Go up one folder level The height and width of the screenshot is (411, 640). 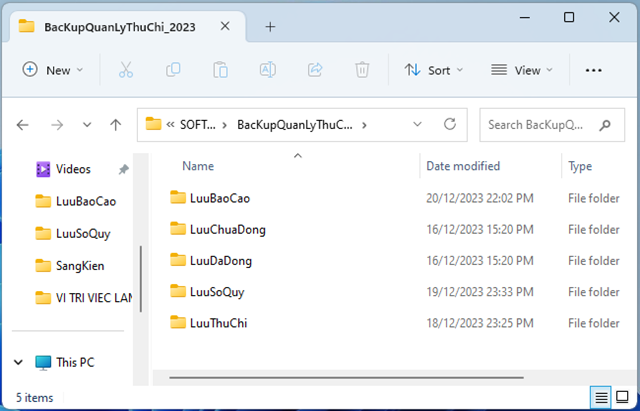[x=116, y=125]
